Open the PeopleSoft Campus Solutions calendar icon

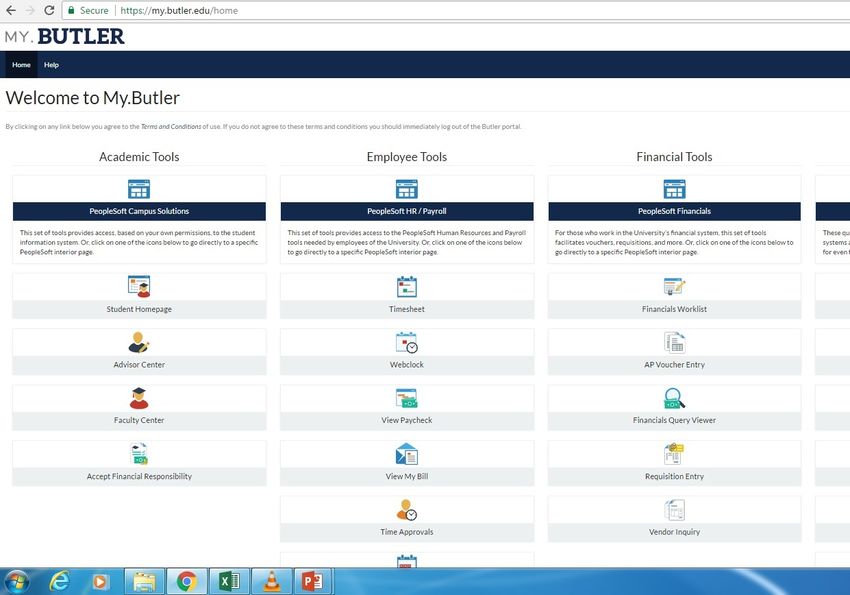(139, 189)
